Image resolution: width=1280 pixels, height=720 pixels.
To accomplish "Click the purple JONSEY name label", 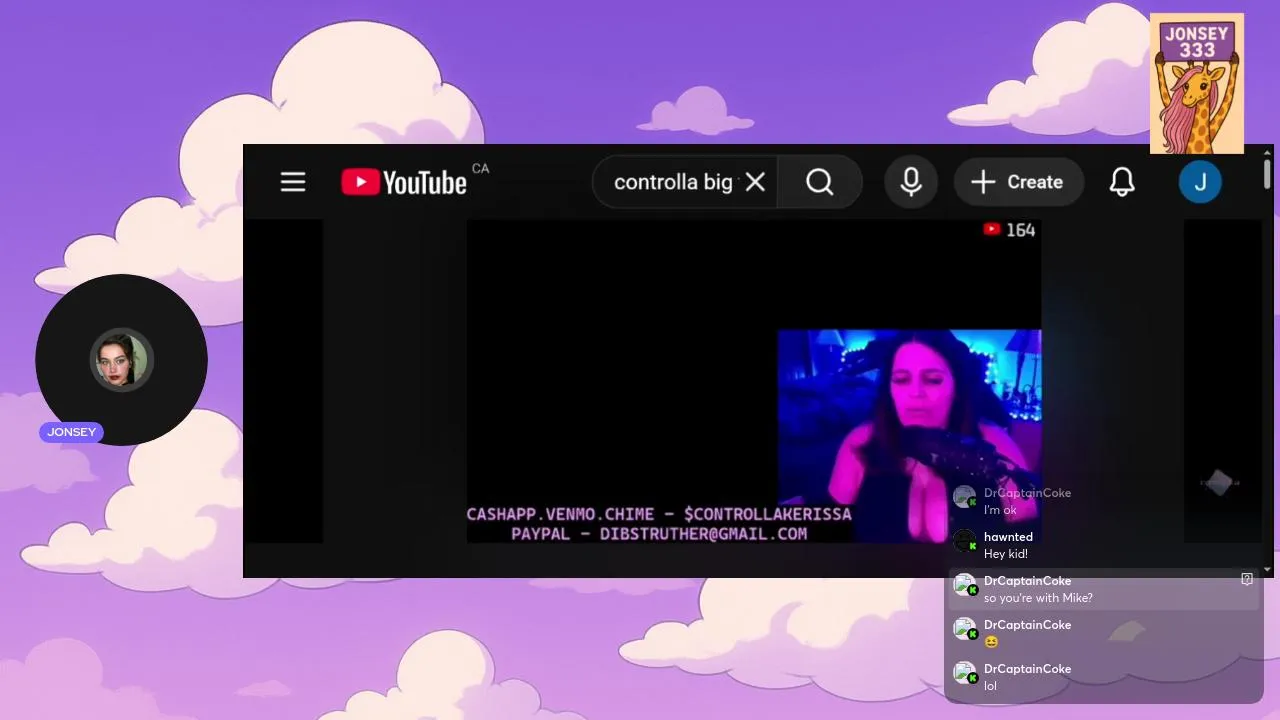I will pyautogui.click(x=71, y=432).
